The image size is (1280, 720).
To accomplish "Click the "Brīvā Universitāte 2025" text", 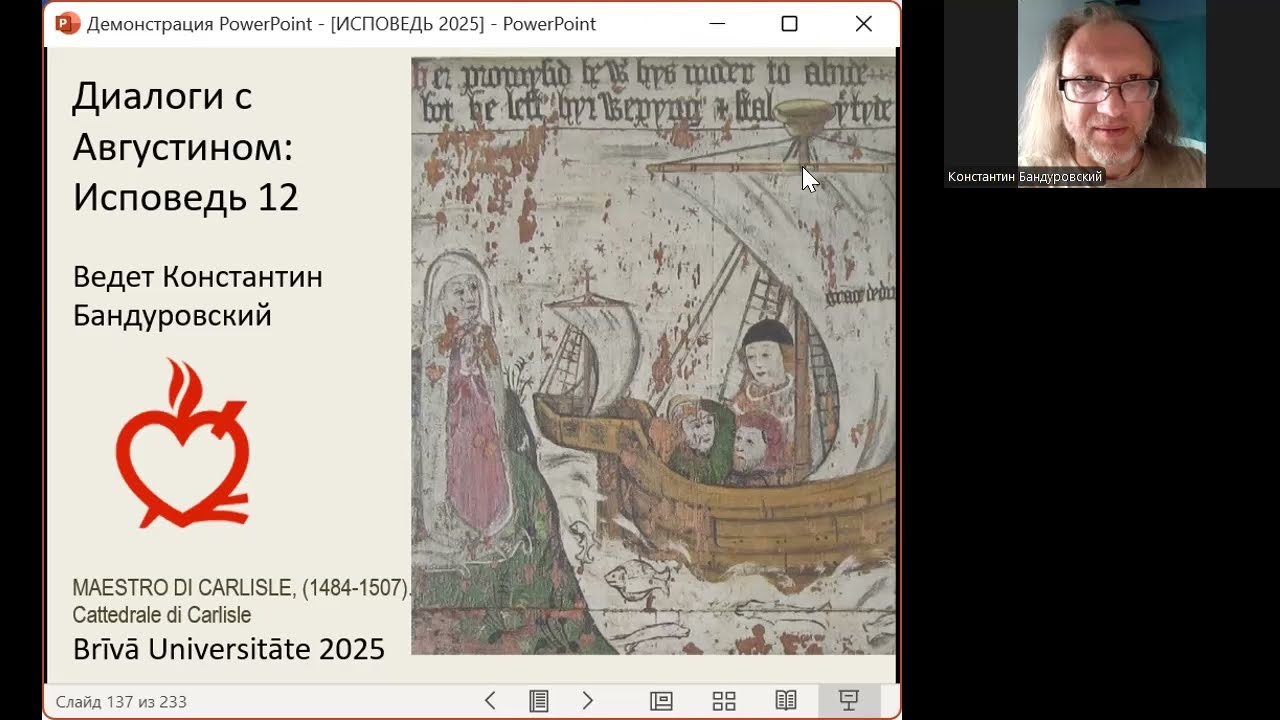I will pos(229,649).
